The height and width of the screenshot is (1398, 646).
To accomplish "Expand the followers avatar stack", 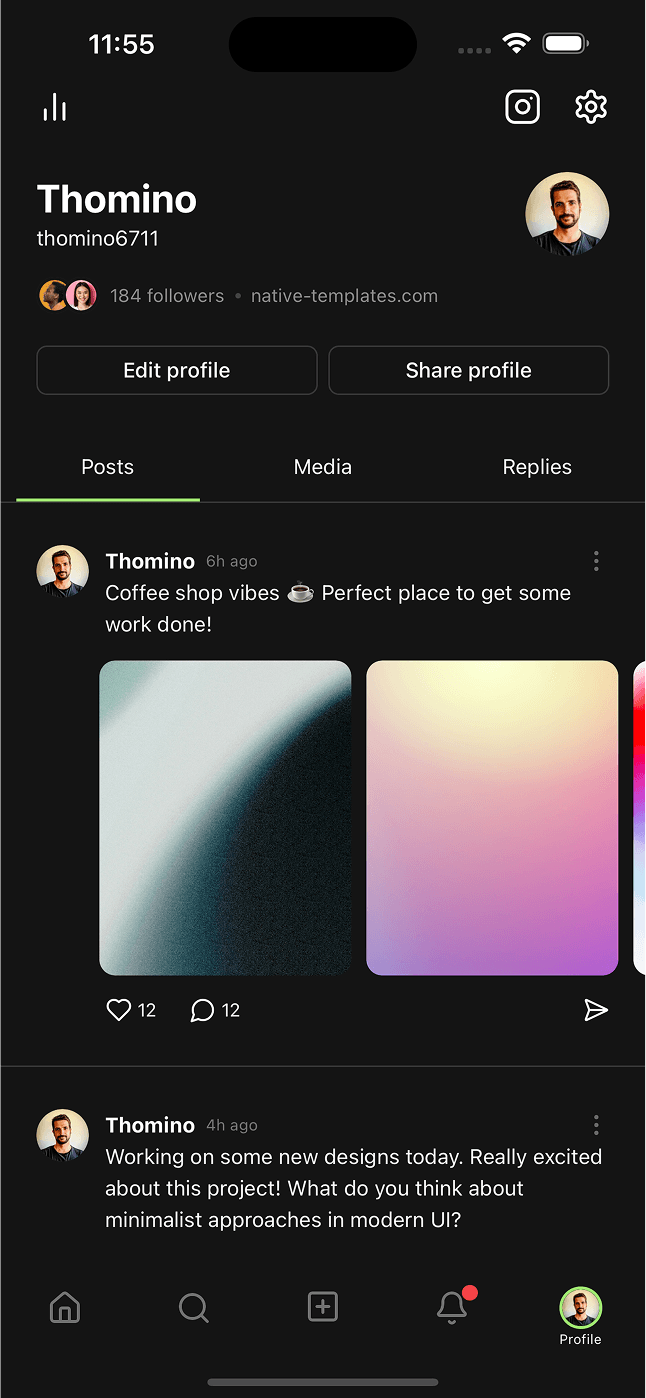I will pyautogui.click(x=67, y=295).
